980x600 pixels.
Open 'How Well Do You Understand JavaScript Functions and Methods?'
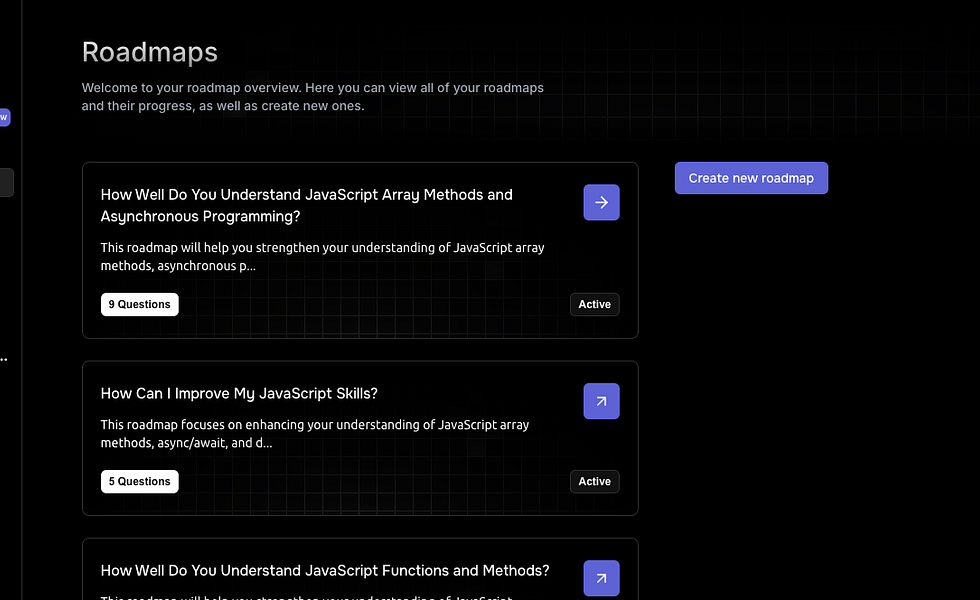click(x=324, y=570)
